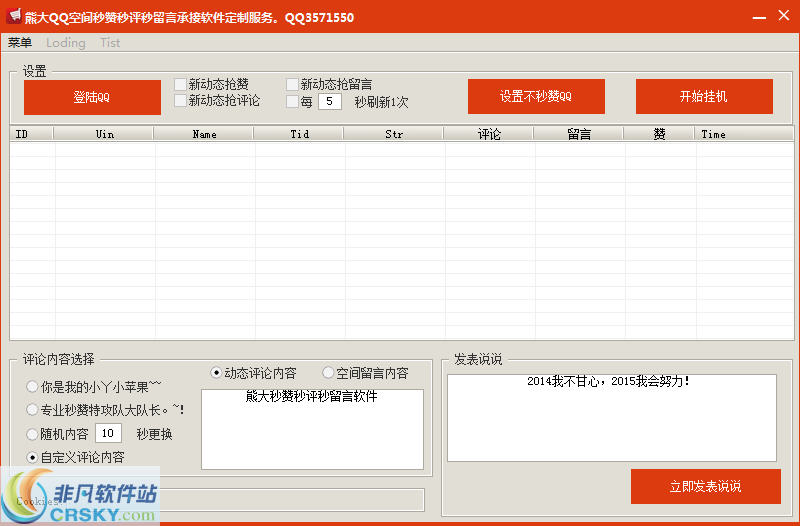Click the 秒更换 interval field showing 10
800x526 pixels.
[x=109, y=434]
